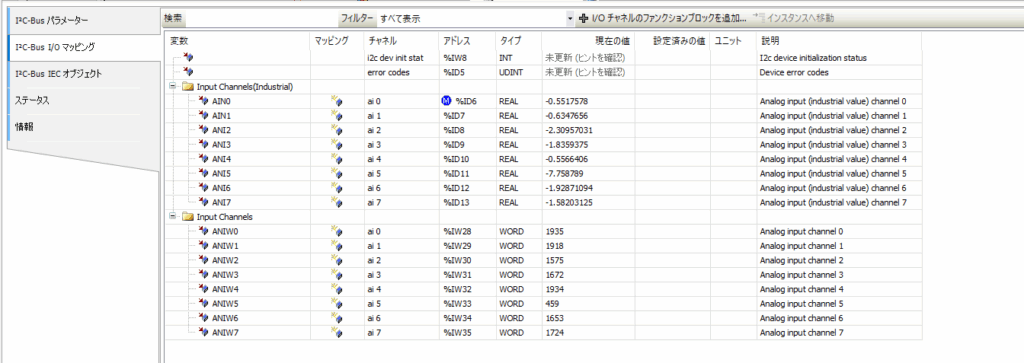This screenshot has width=1024, height=363.
Task: Click the mapping icon in ANIW3 row
Action: coord(337,275)
